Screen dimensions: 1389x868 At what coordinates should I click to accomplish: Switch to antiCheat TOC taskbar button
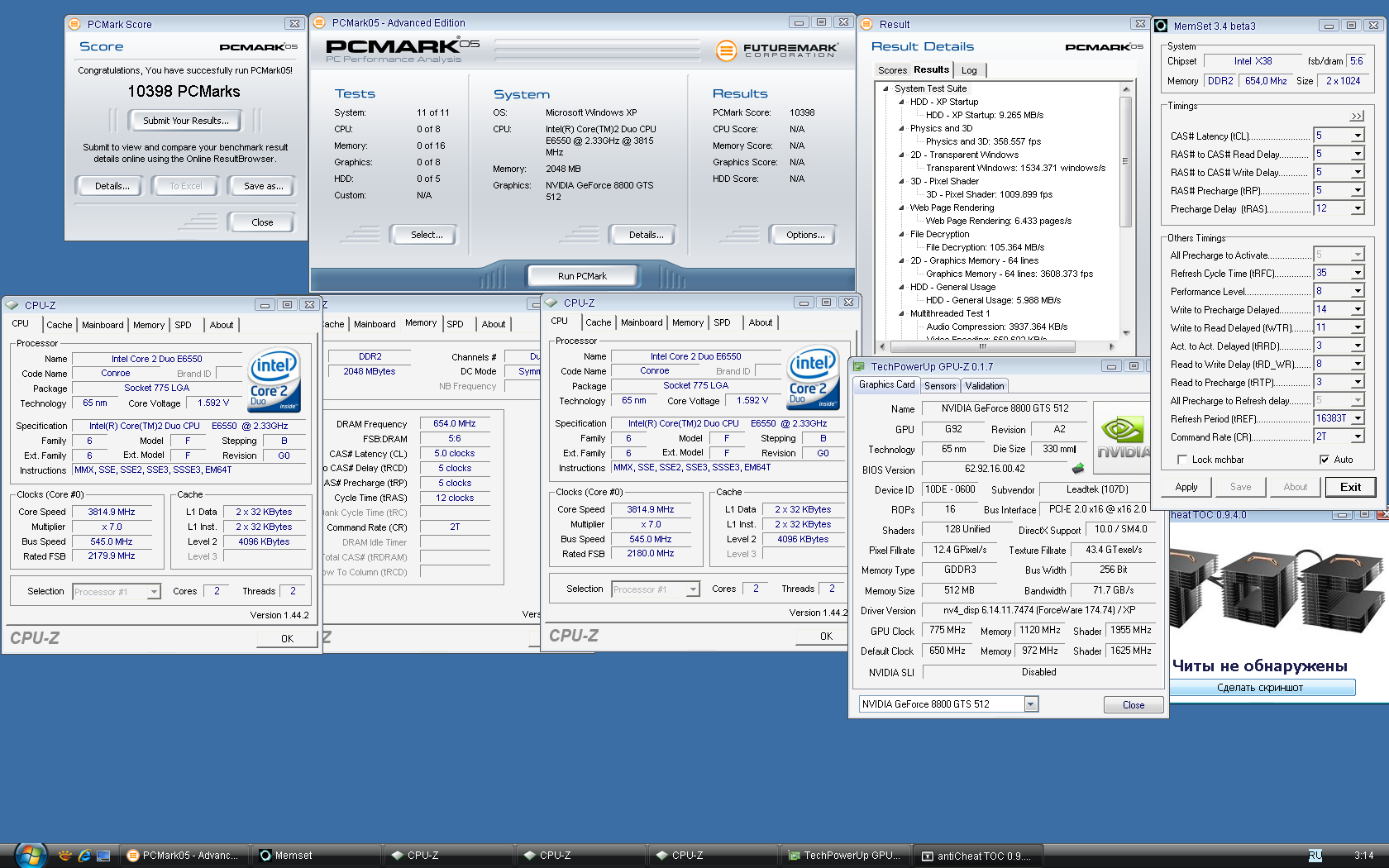(978, 856)
